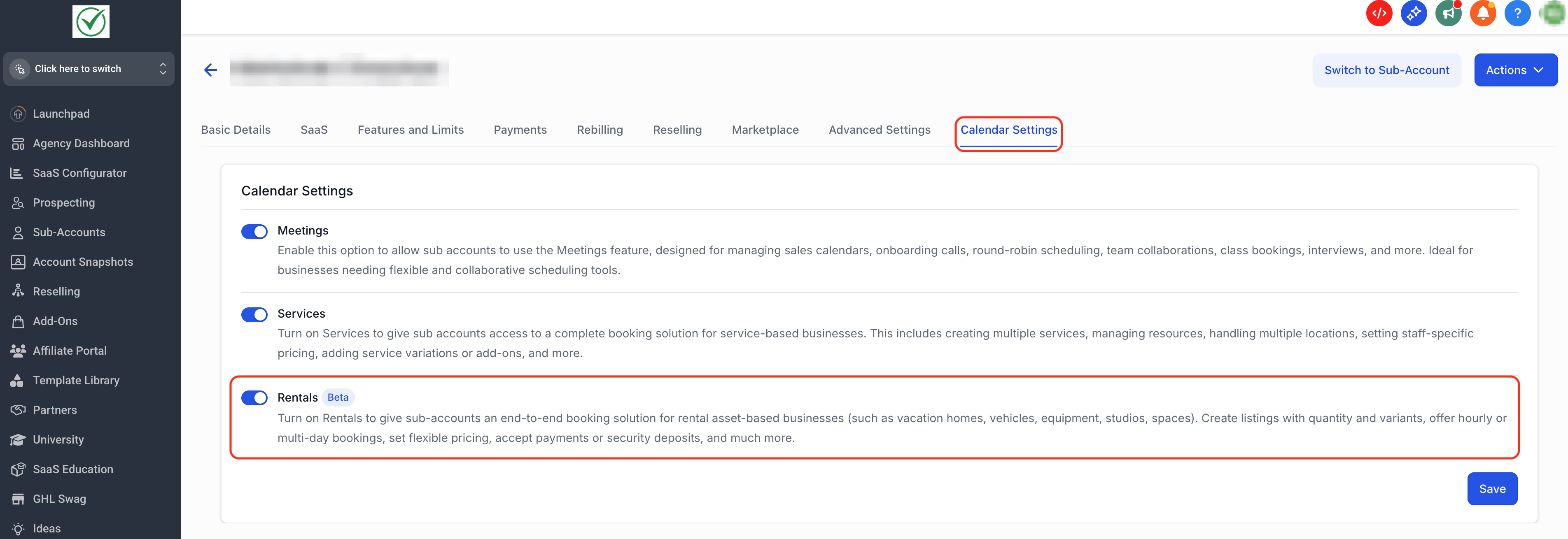Viewport: 1568px width, 539px height.
Task: Turn off the Services toggle
Action: coord(254,314)
